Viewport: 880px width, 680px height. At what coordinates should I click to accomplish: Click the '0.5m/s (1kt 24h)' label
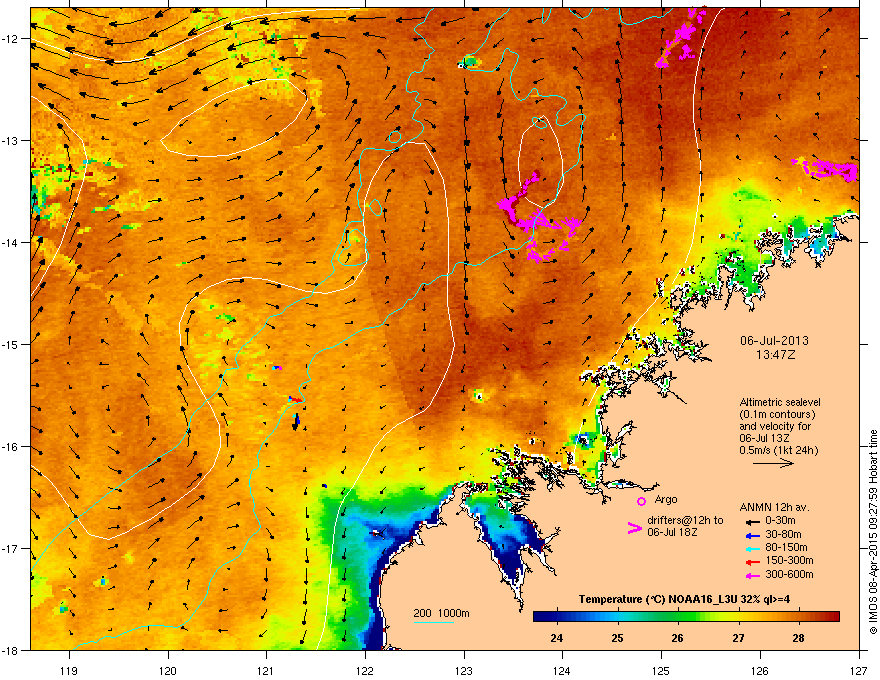(x=778, y=450)
